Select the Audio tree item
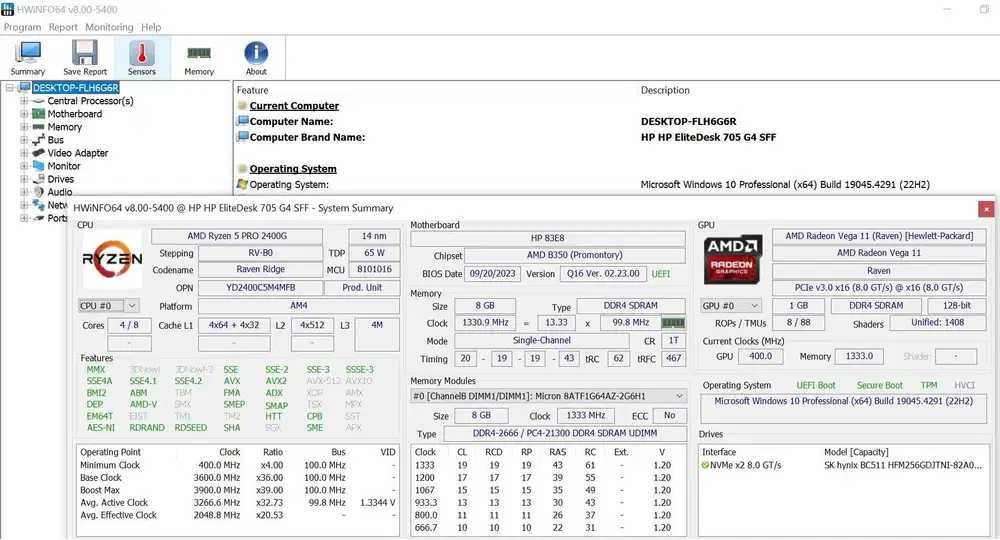 pos(60,192)
